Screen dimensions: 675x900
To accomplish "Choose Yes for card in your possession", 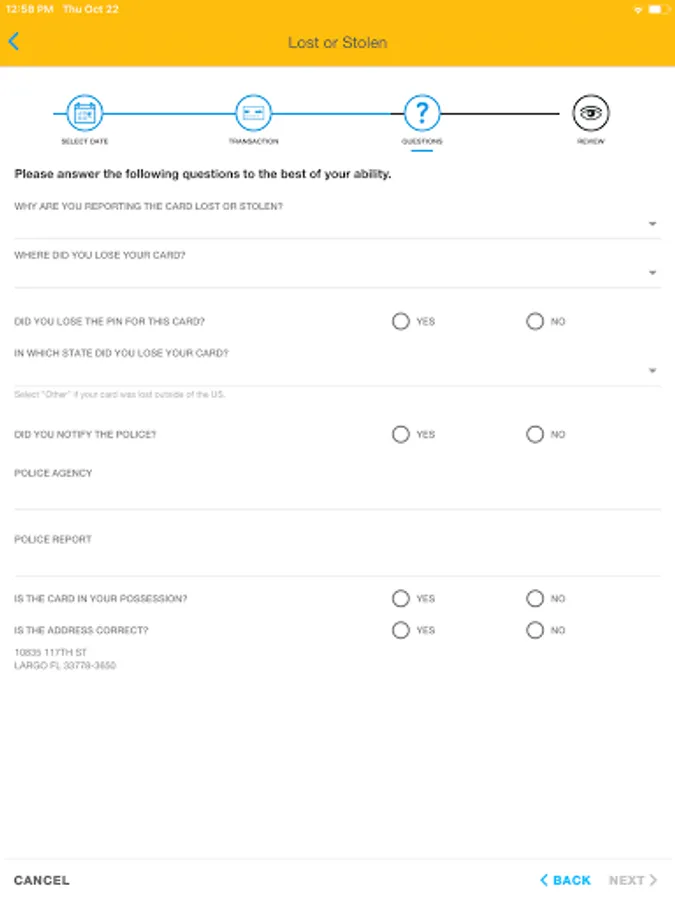I will point(401,599).
